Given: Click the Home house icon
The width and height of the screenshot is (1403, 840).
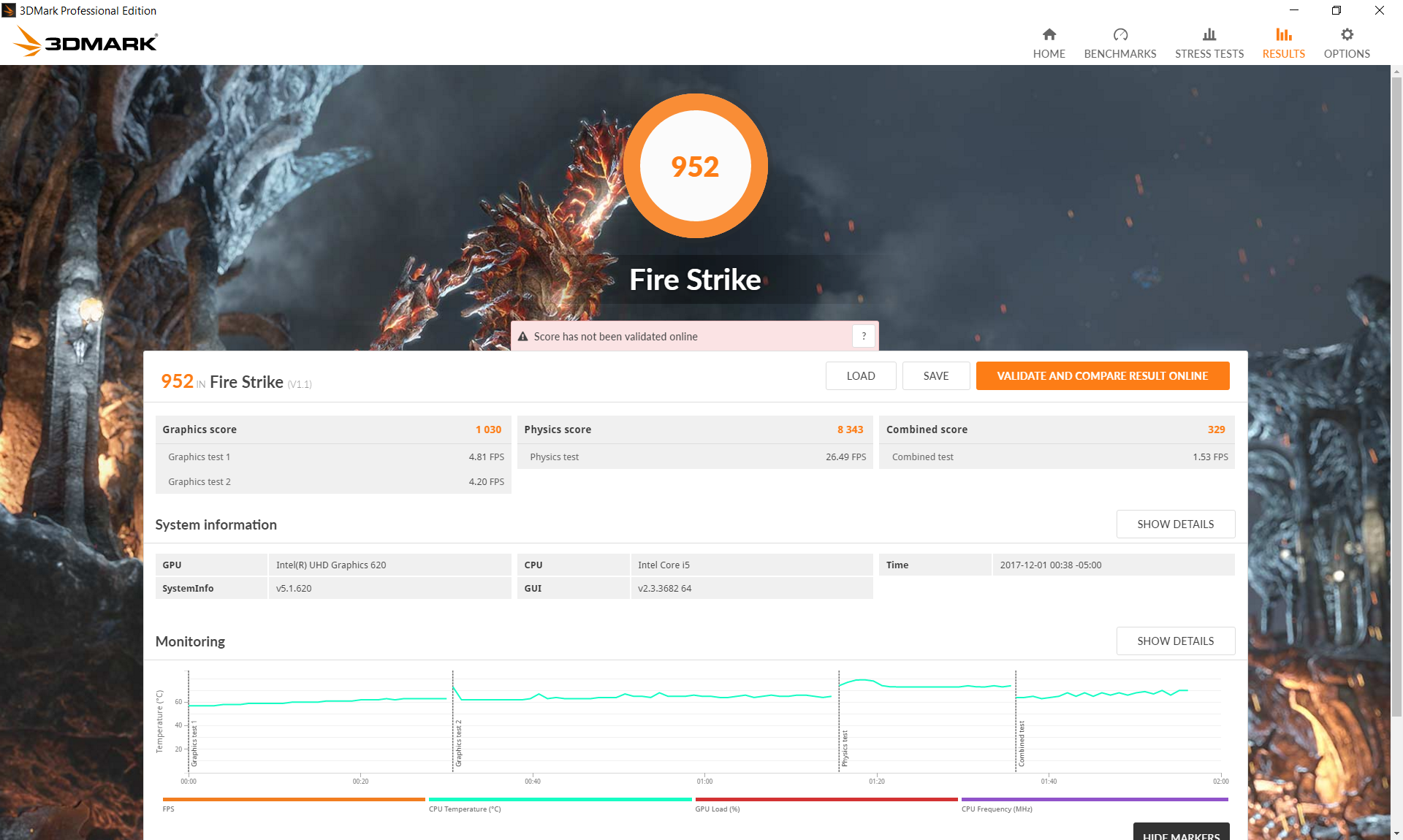Looking at the screenshot, I should tap(1049, 35).
